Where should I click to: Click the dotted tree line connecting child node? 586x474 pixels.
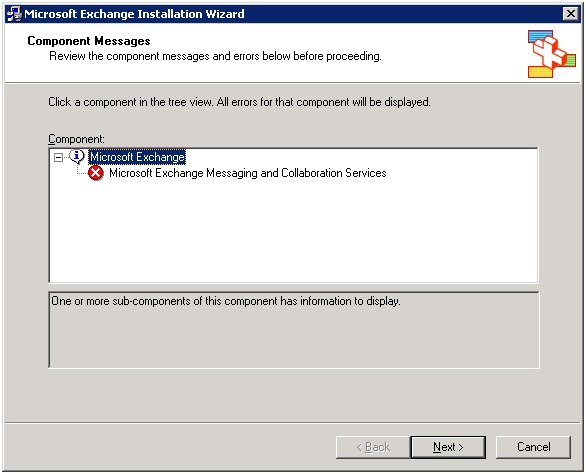pyautogui.click(x=82, y=170)
